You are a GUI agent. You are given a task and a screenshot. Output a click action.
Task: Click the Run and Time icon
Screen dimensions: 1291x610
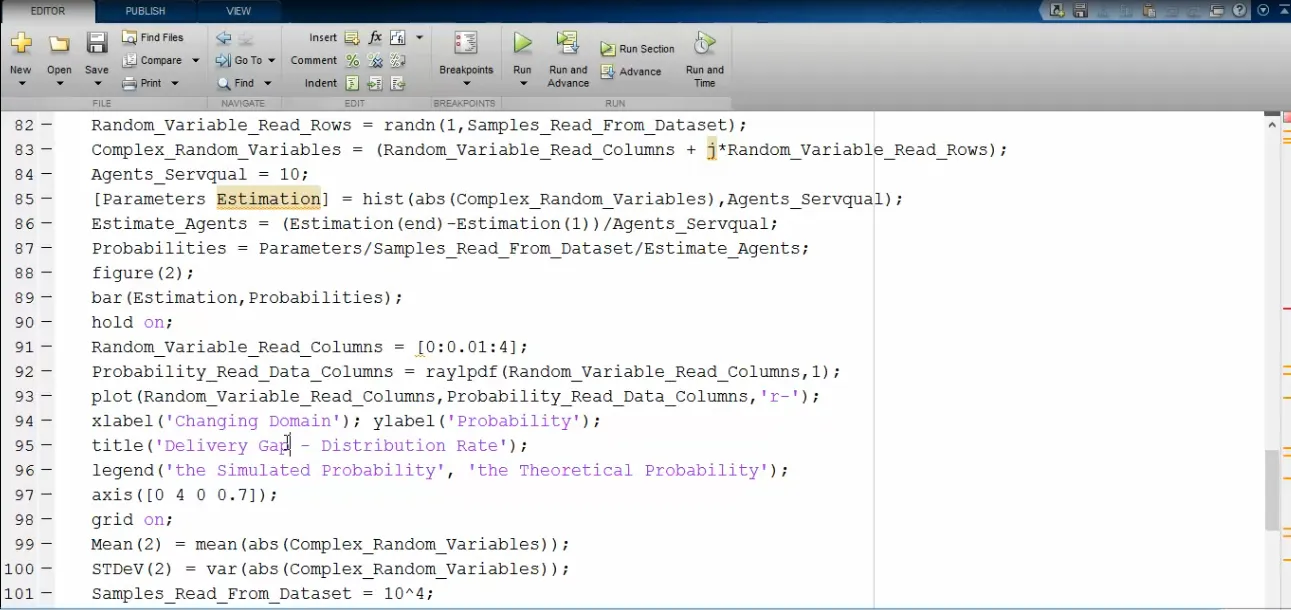tap(705, 43)
